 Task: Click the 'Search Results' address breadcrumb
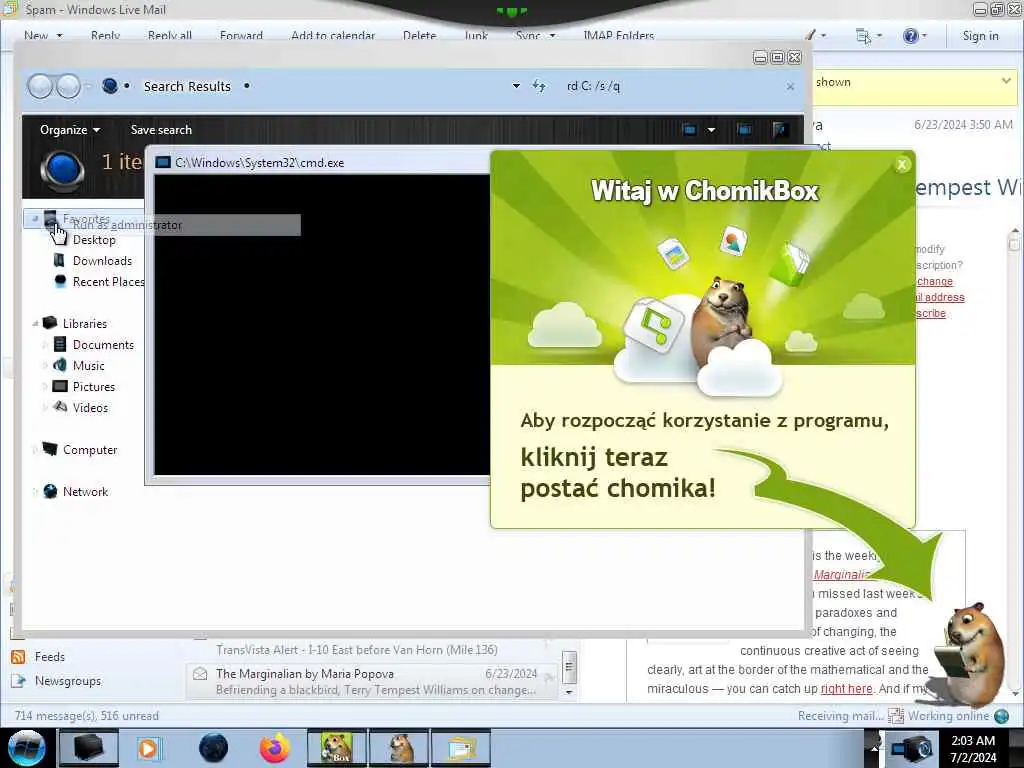tap(187, 86)
